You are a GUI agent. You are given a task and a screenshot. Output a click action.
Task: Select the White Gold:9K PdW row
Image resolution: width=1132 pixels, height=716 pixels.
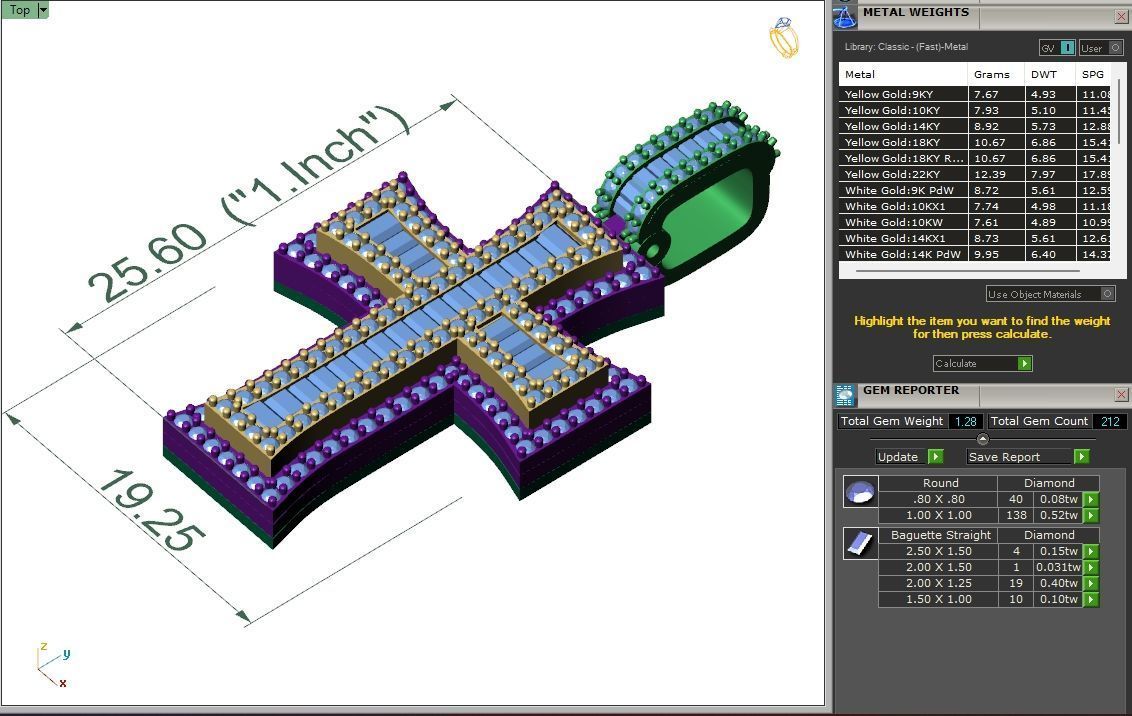pyautogui.click(x=975, y=191)
